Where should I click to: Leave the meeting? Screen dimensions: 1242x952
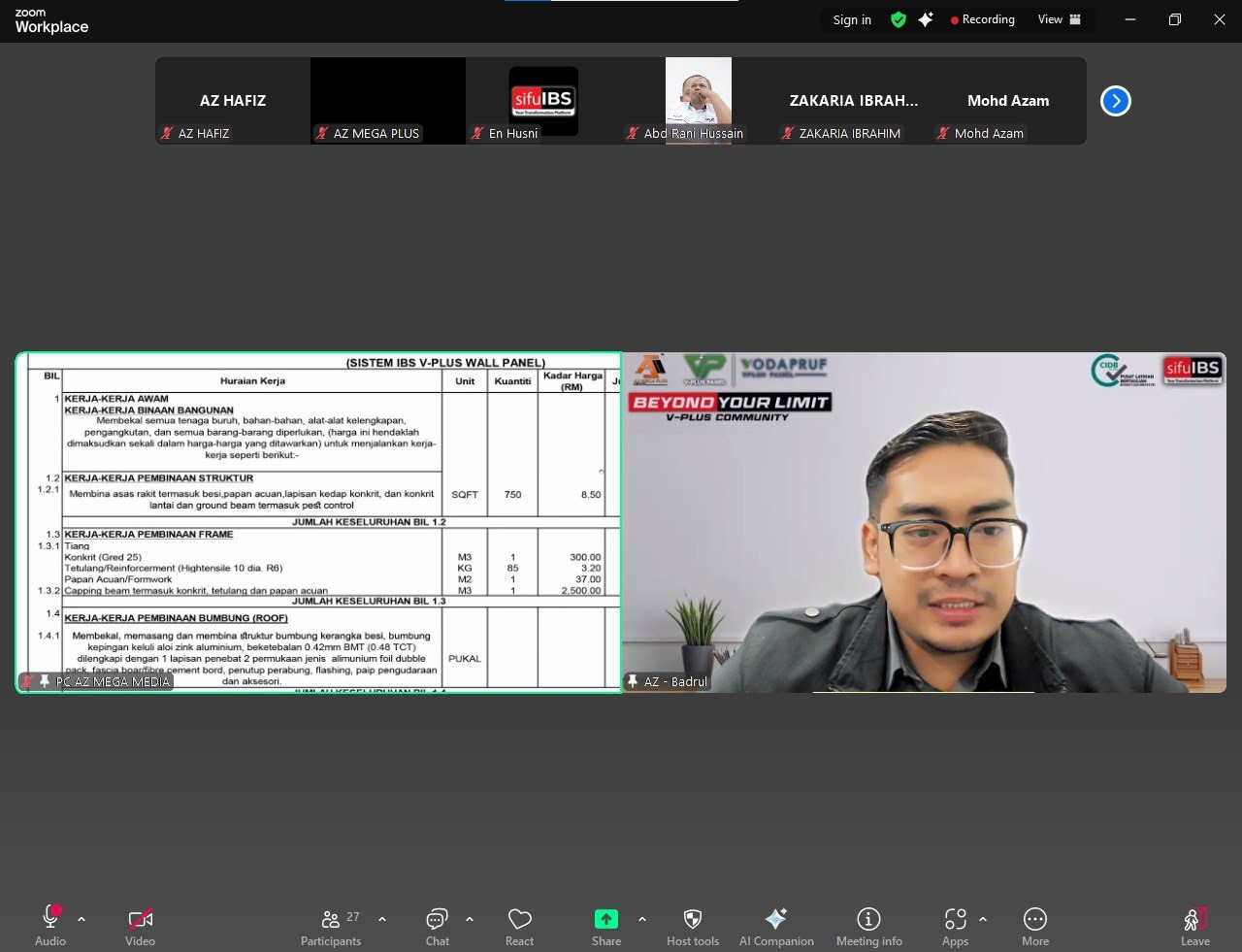point(1195,926)
